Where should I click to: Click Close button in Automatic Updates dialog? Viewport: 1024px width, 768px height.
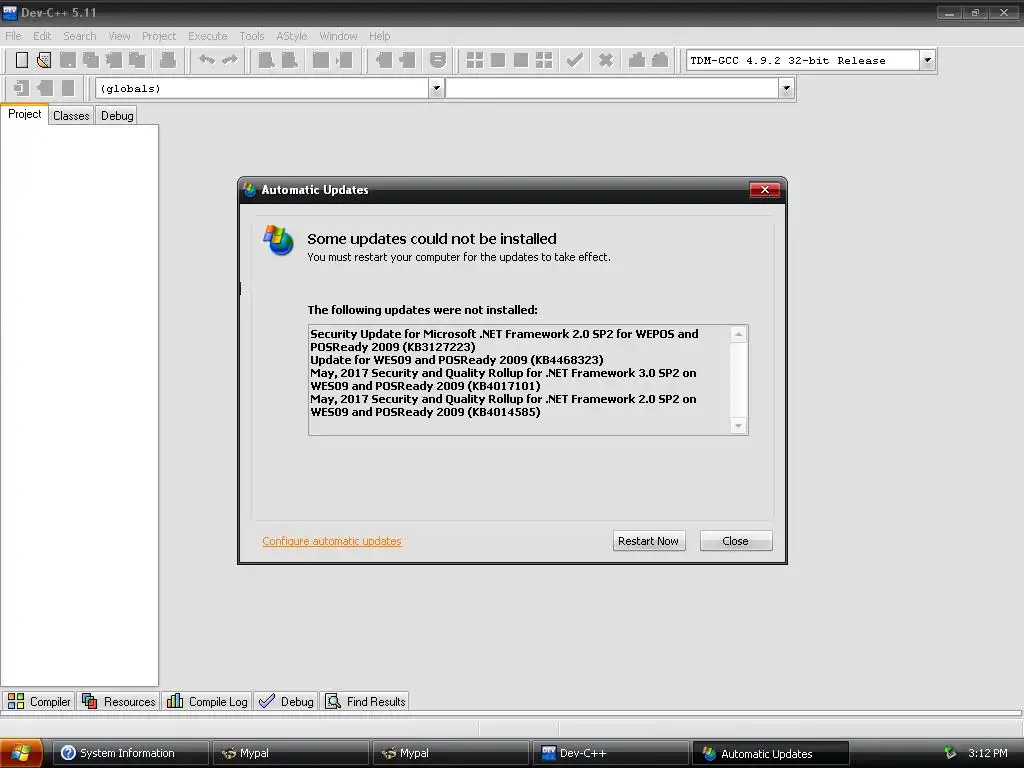pyautogui.click(x=735, y=541)
